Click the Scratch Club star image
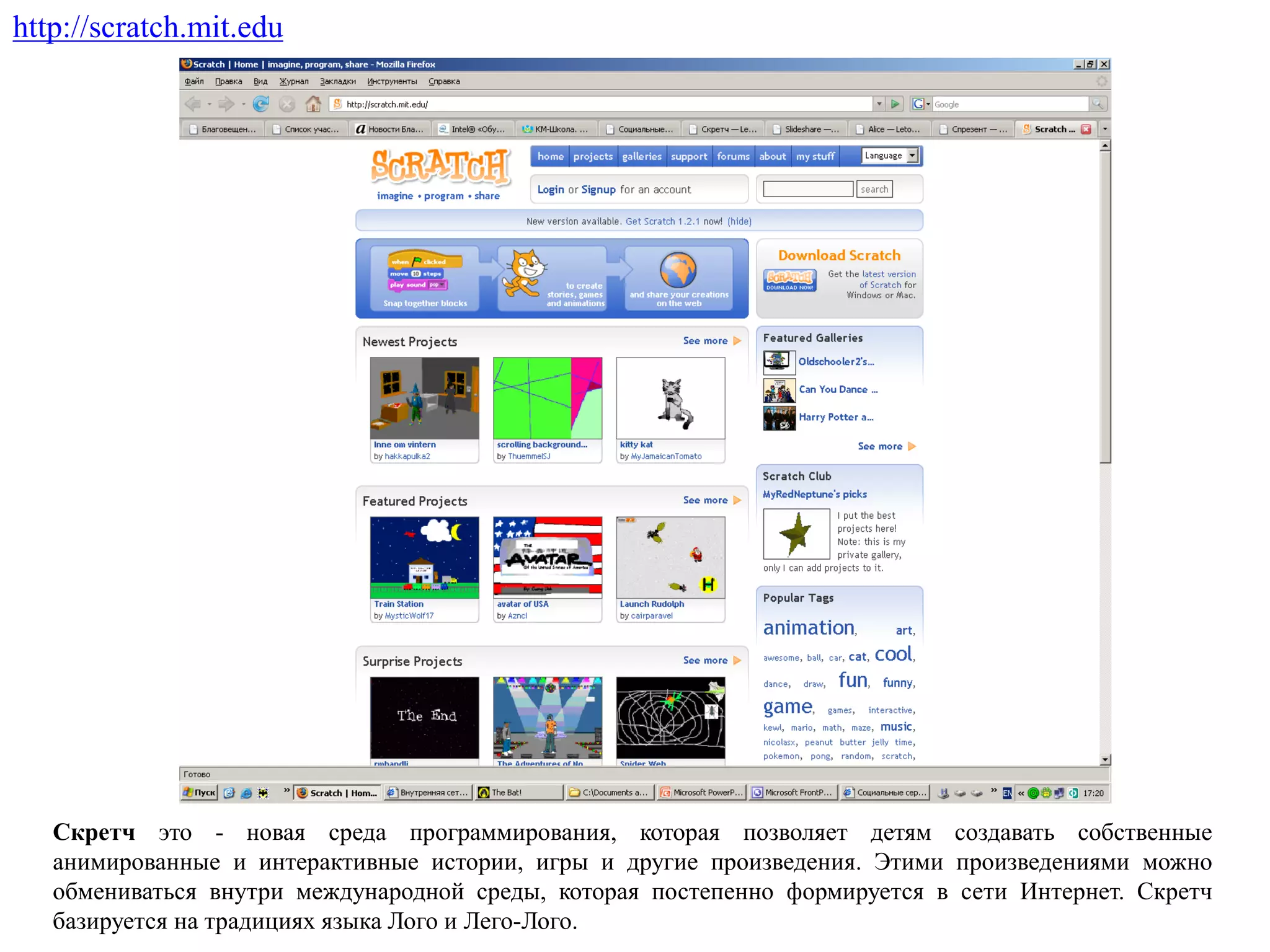The image size is (1270, 952). 796,534
